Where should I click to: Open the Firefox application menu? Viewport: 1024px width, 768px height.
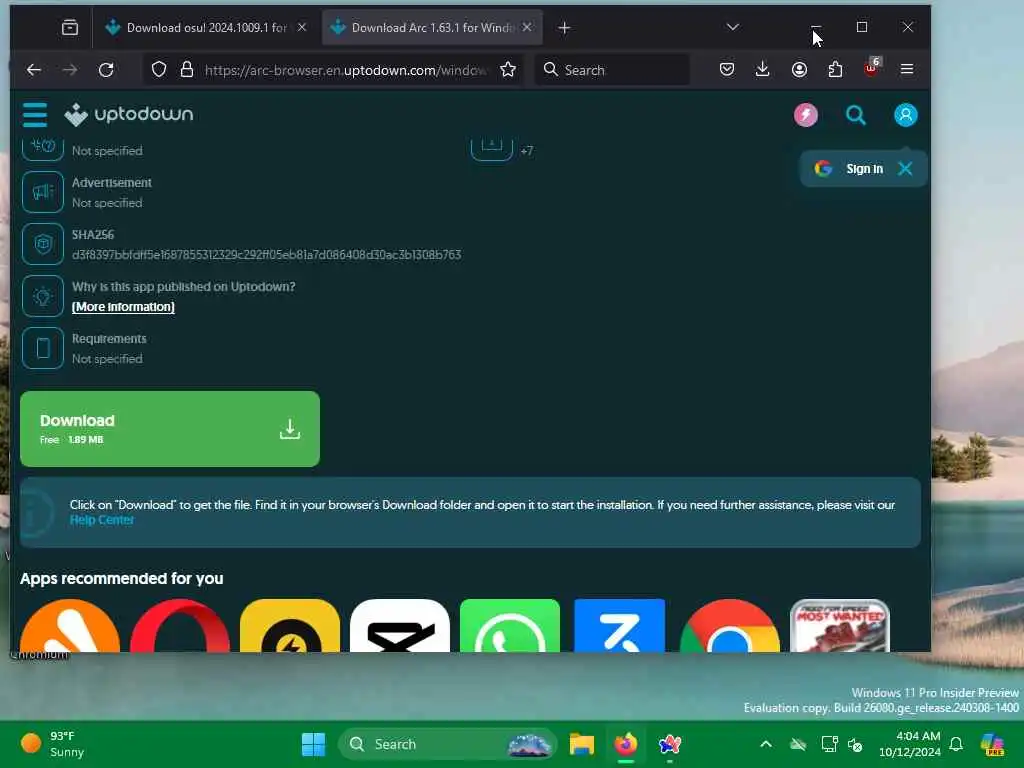(906, 69)
